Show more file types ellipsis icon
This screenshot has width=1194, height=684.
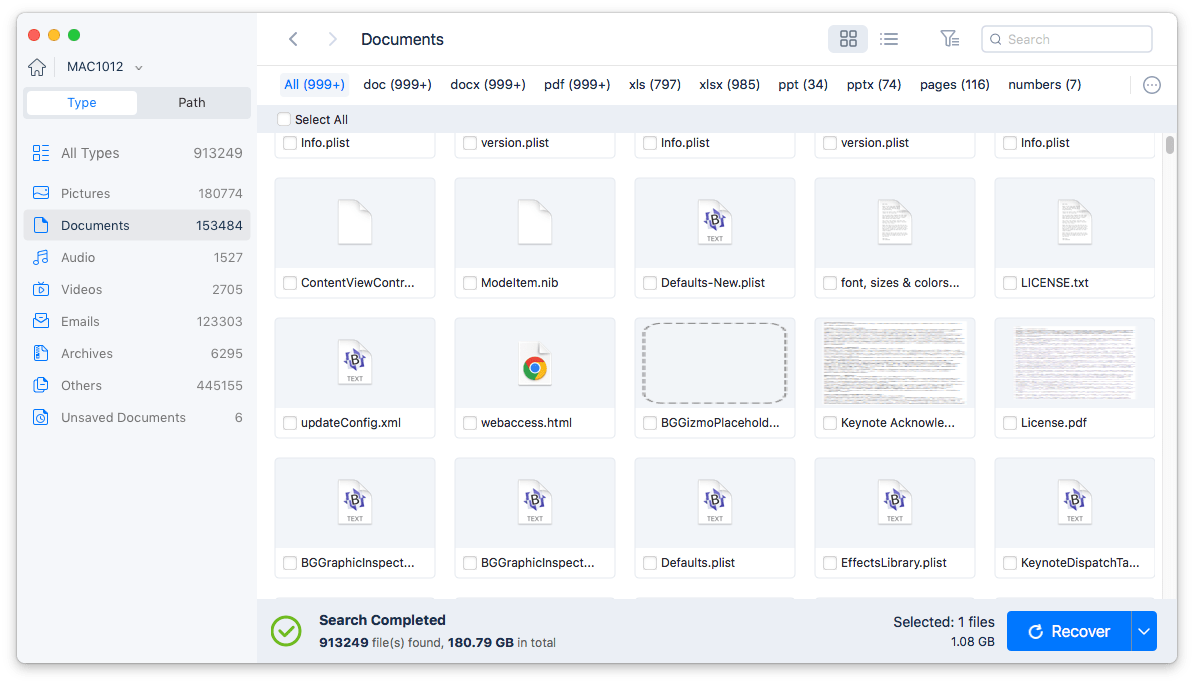tap(1151, 85)
